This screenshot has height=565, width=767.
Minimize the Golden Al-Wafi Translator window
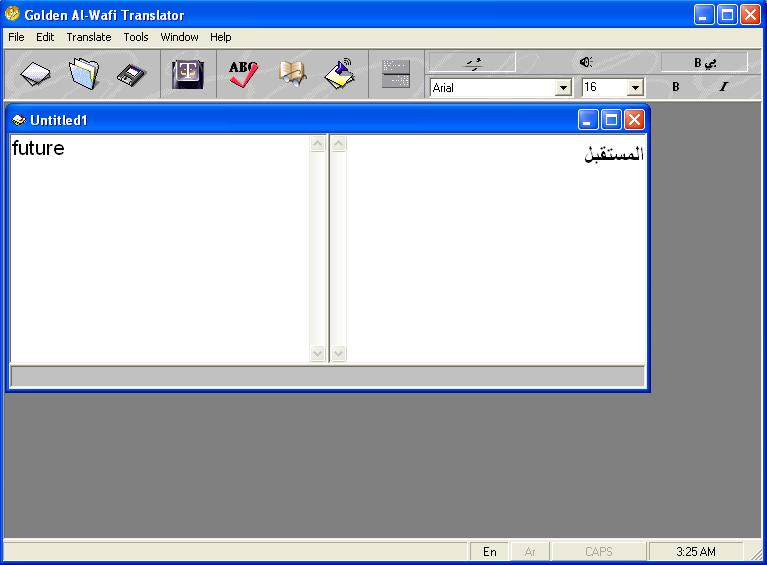[704, 15]
